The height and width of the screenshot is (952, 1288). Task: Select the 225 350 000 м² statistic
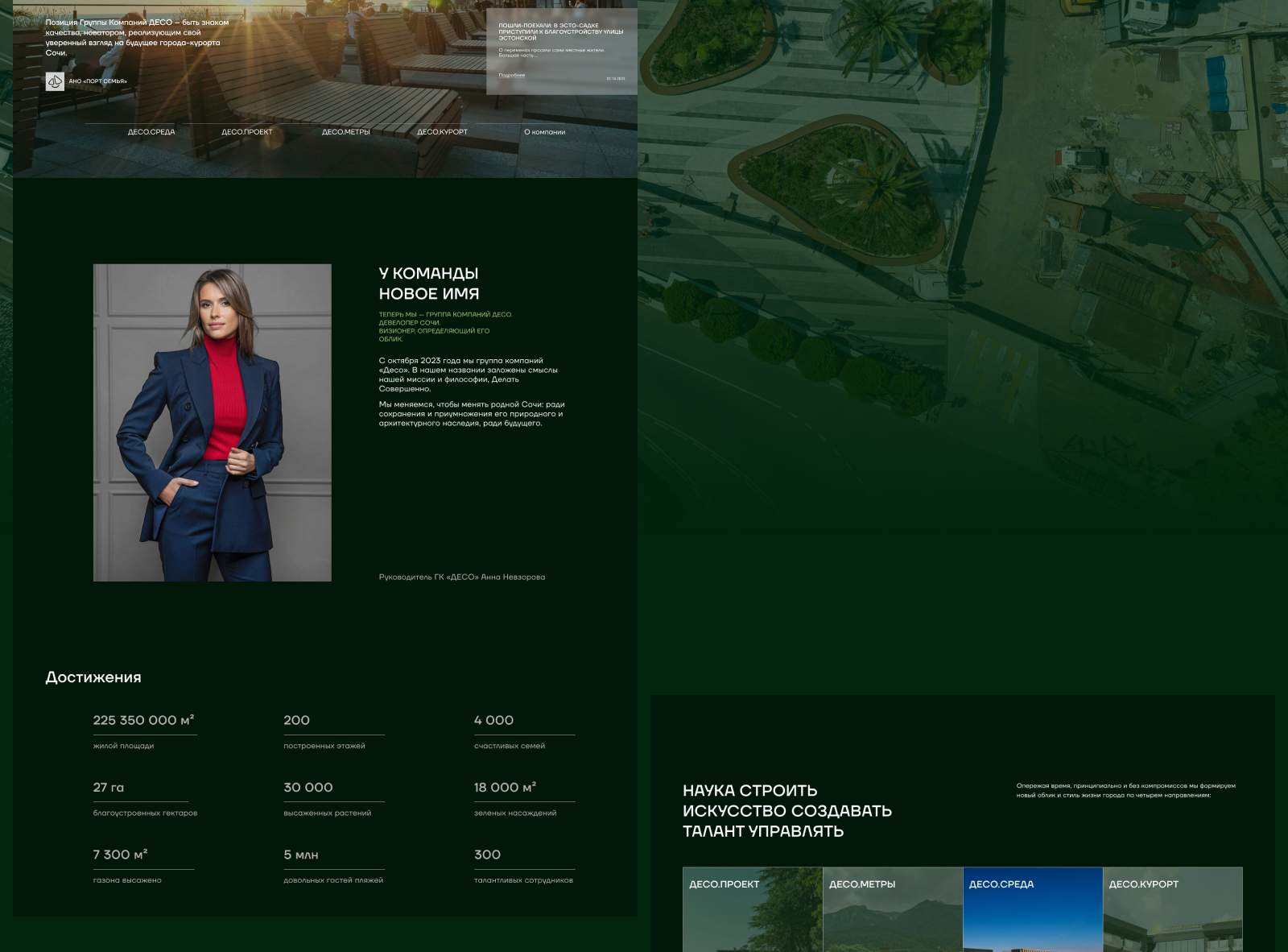tap(144, 721)
